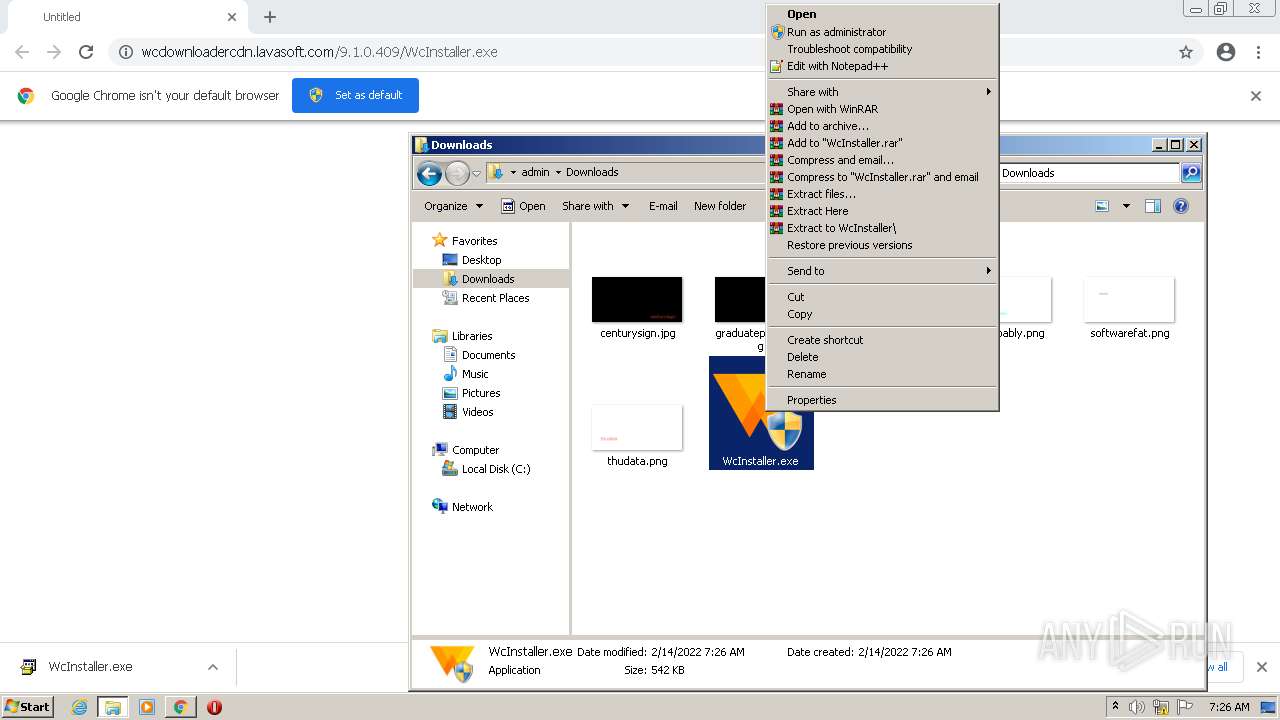
Task: Click the E-mail toolbar button
Action: 663,206
